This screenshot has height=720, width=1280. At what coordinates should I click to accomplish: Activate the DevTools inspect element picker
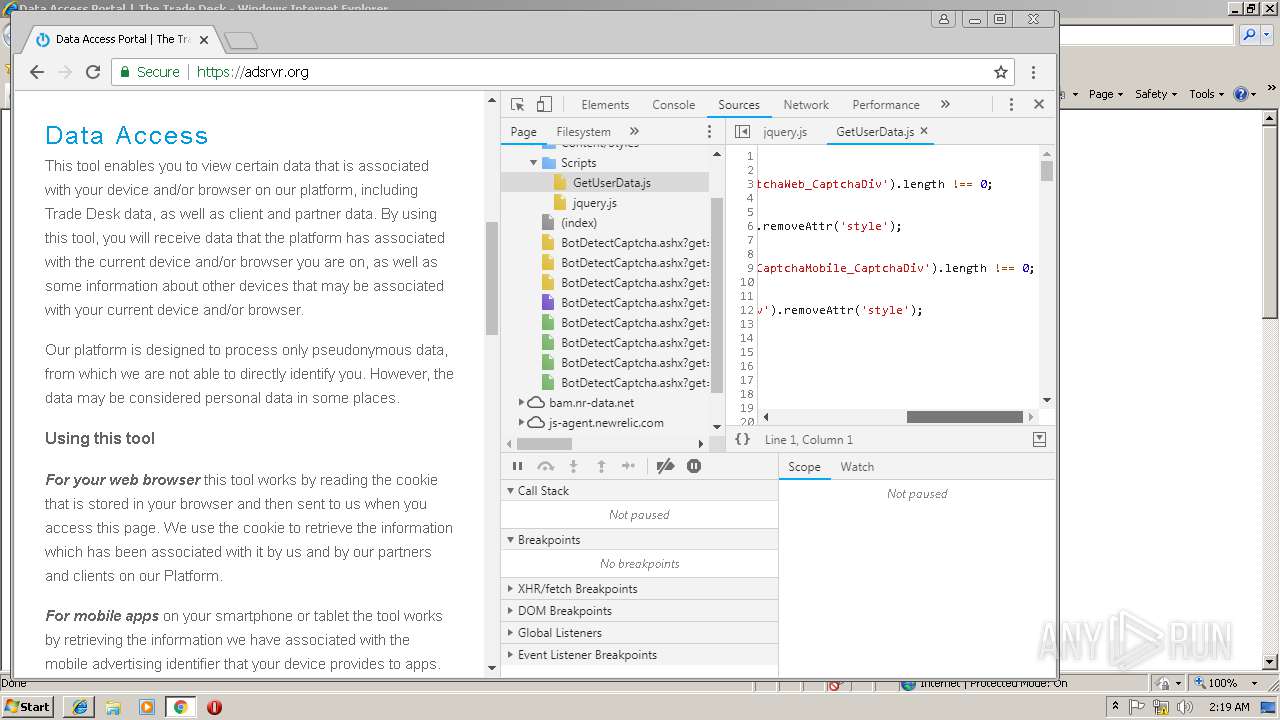[517, 104]
